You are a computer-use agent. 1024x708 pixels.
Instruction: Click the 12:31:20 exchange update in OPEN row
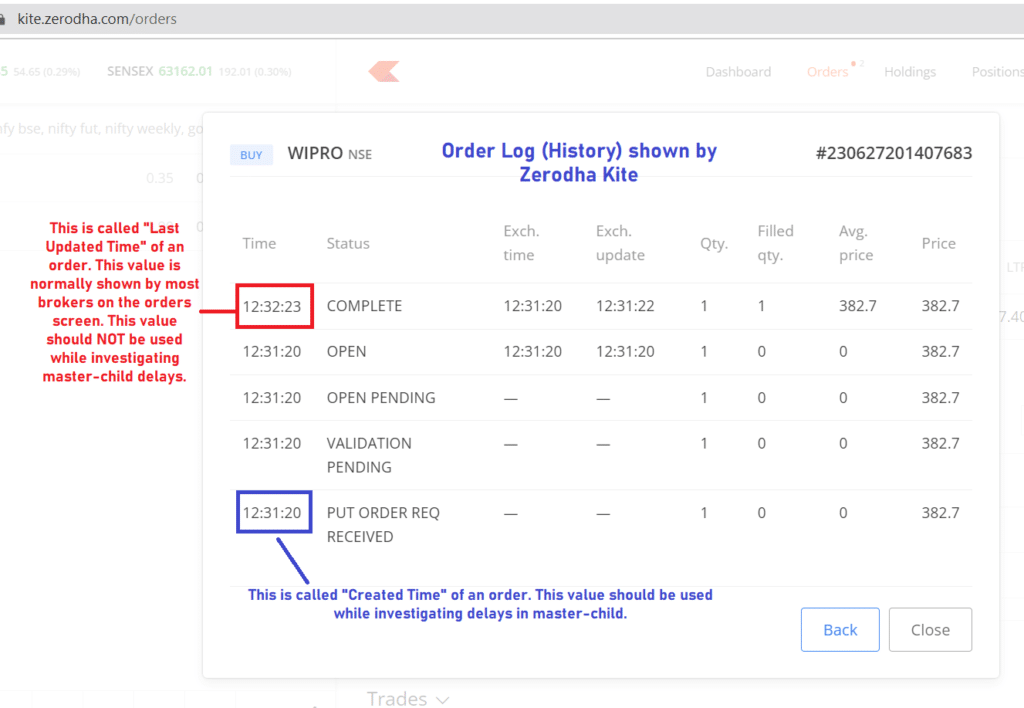click(625, 351)
